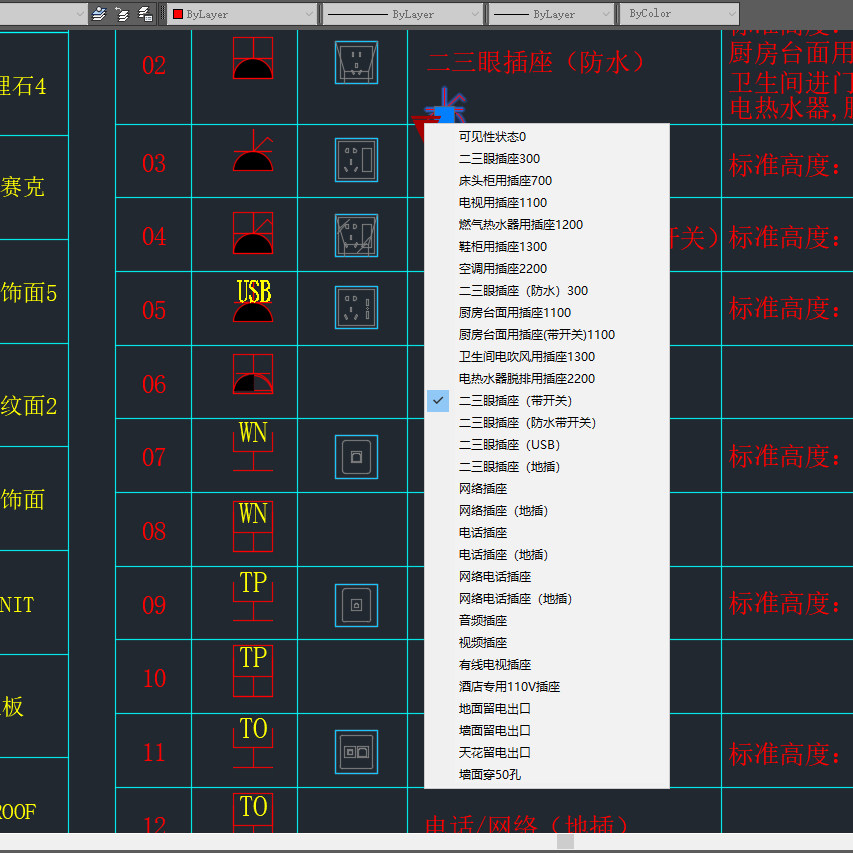Choose 电视用插座1100 option
Image resolution: width=853 pixels, height=853 pixels.
pos(547,202)
